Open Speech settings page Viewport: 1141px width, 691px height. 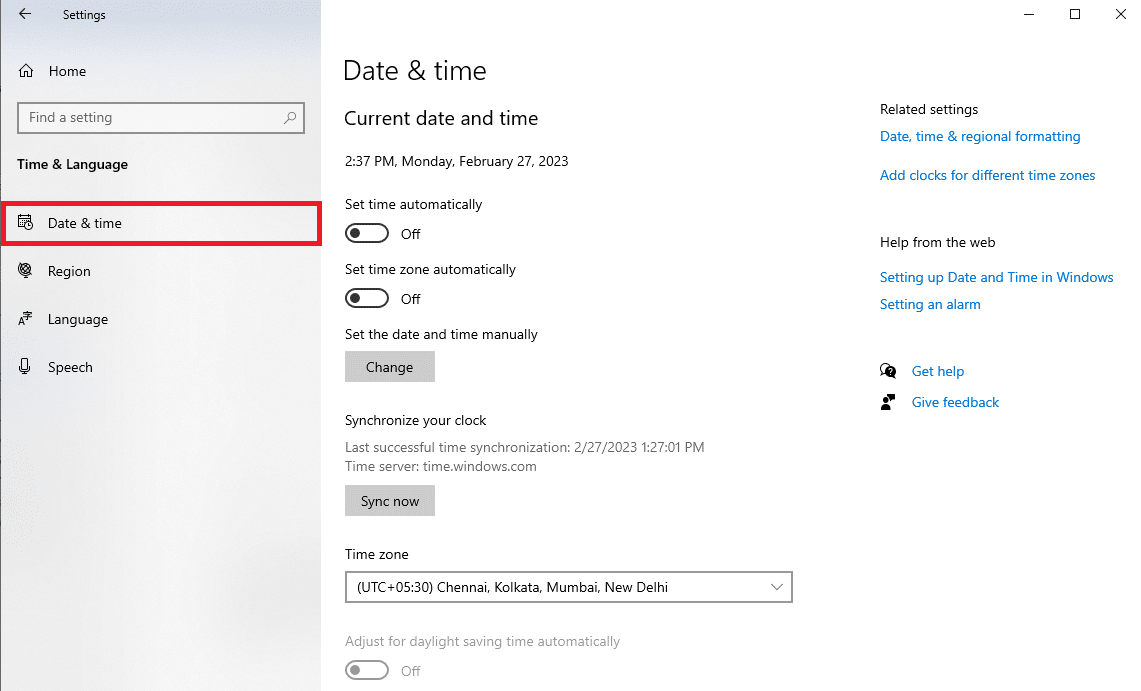pos(161,367)
